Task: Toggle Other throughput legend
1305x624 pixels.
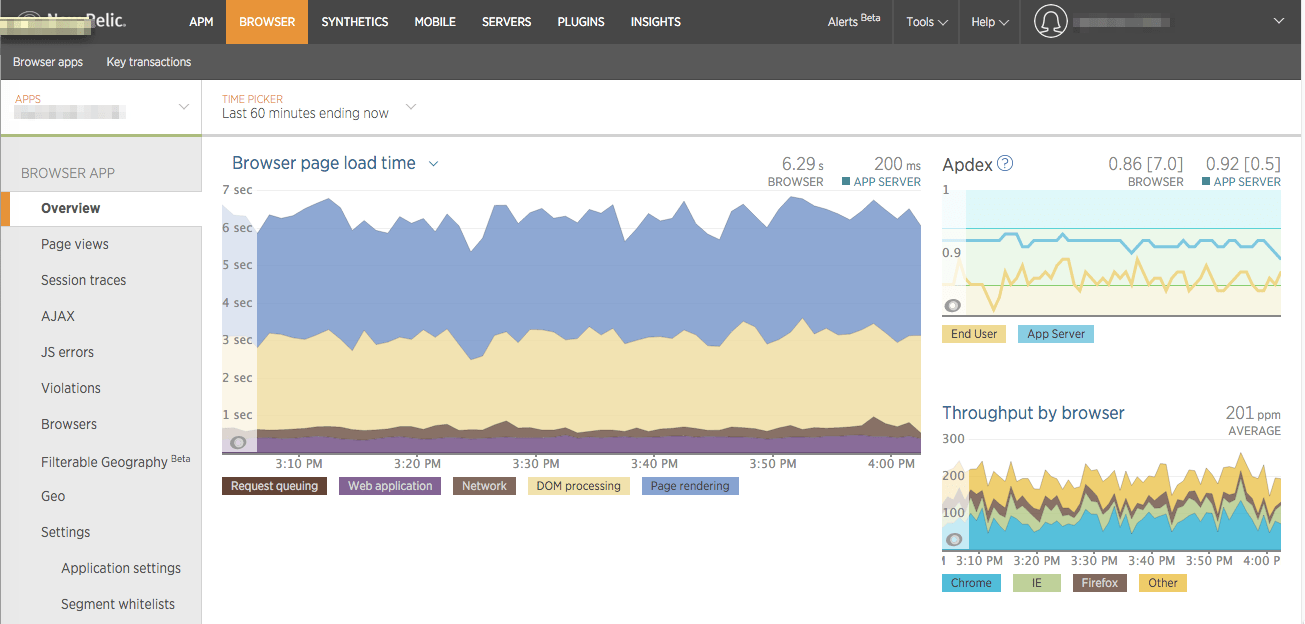Action: coord(1163,583)
